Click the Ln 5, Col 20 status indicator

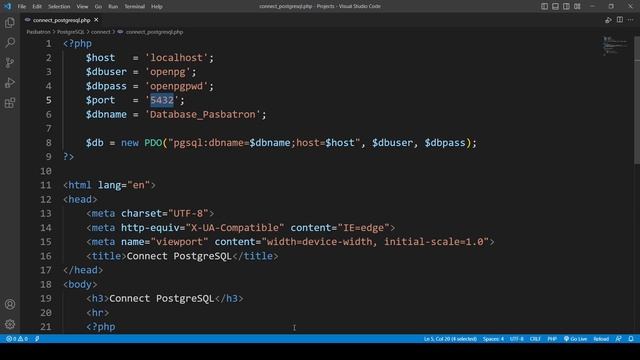(x=450, y=339)
